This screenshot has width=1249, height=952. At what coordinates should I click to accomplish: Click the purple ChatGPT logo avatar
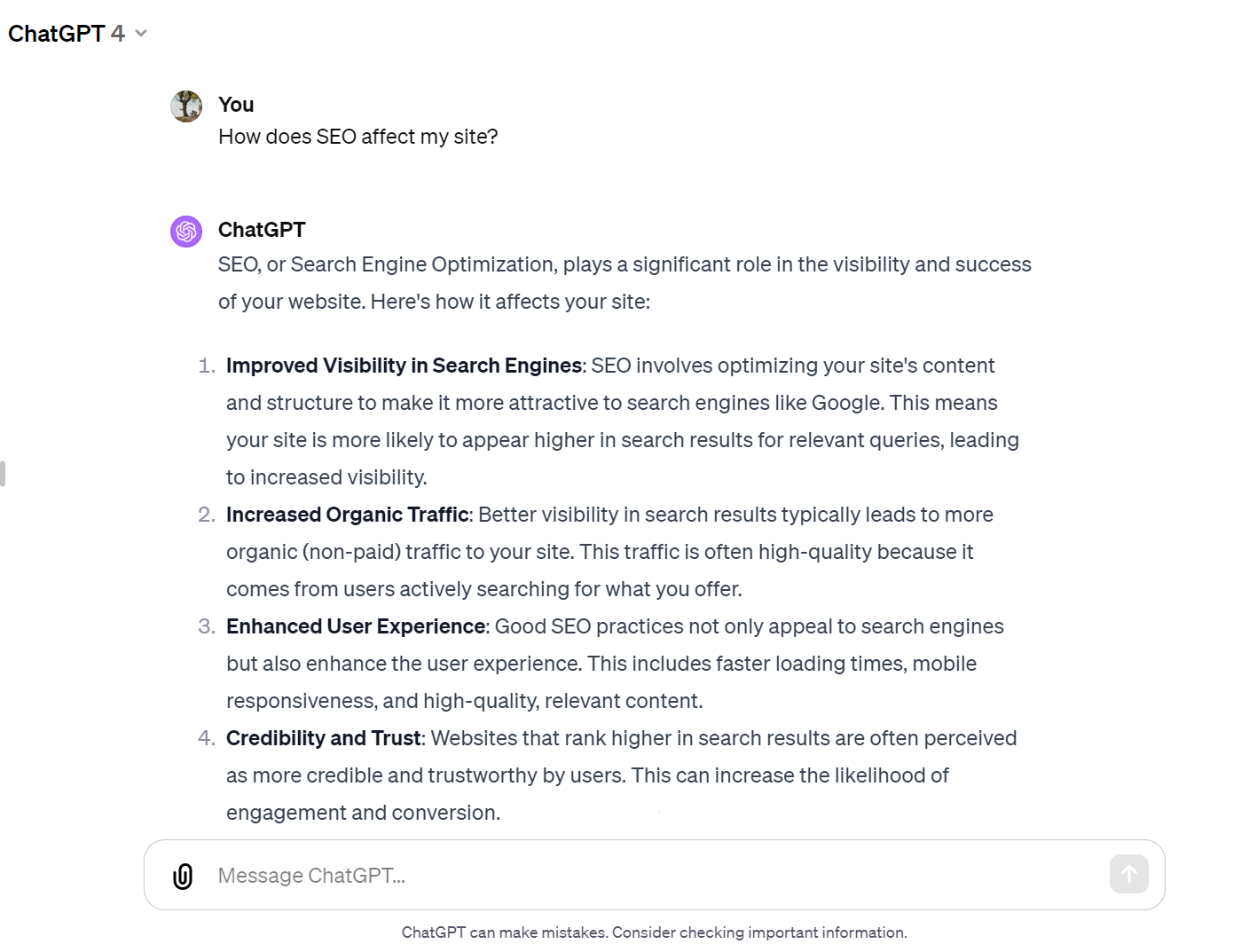click(x=186, y=232)
